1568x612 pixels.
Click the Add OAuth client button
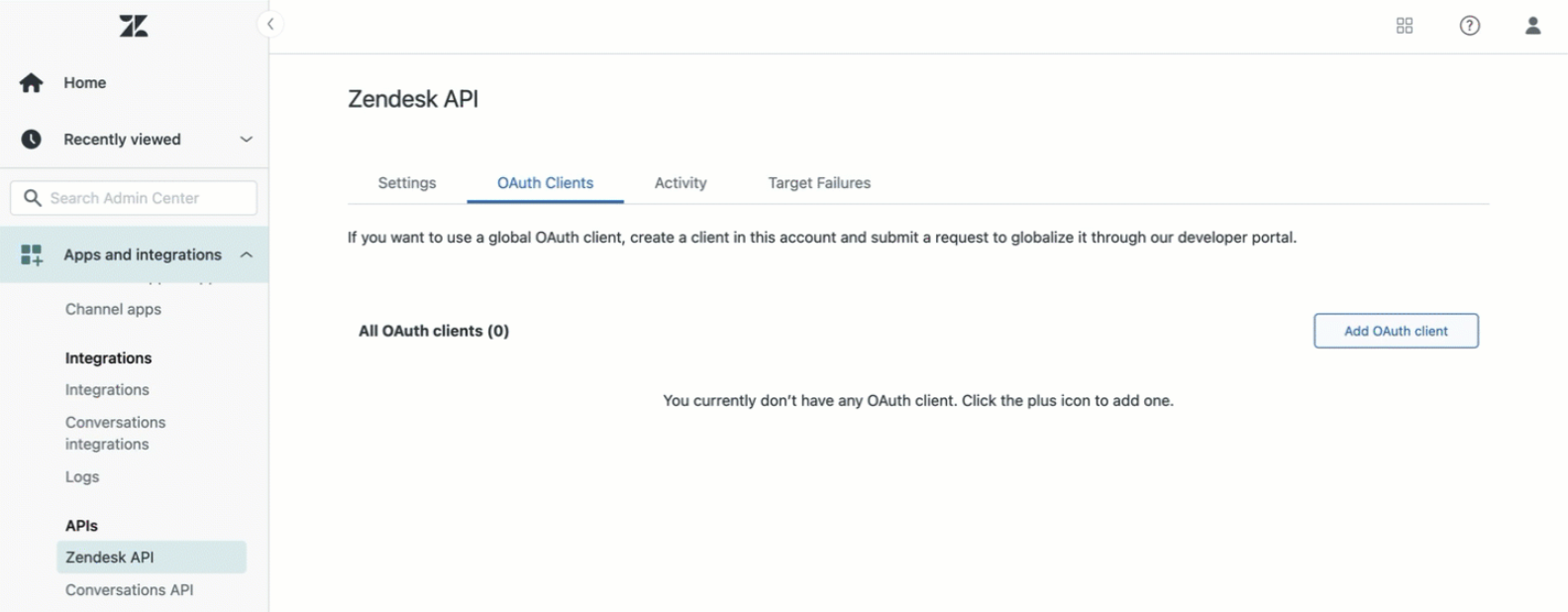1396,331
